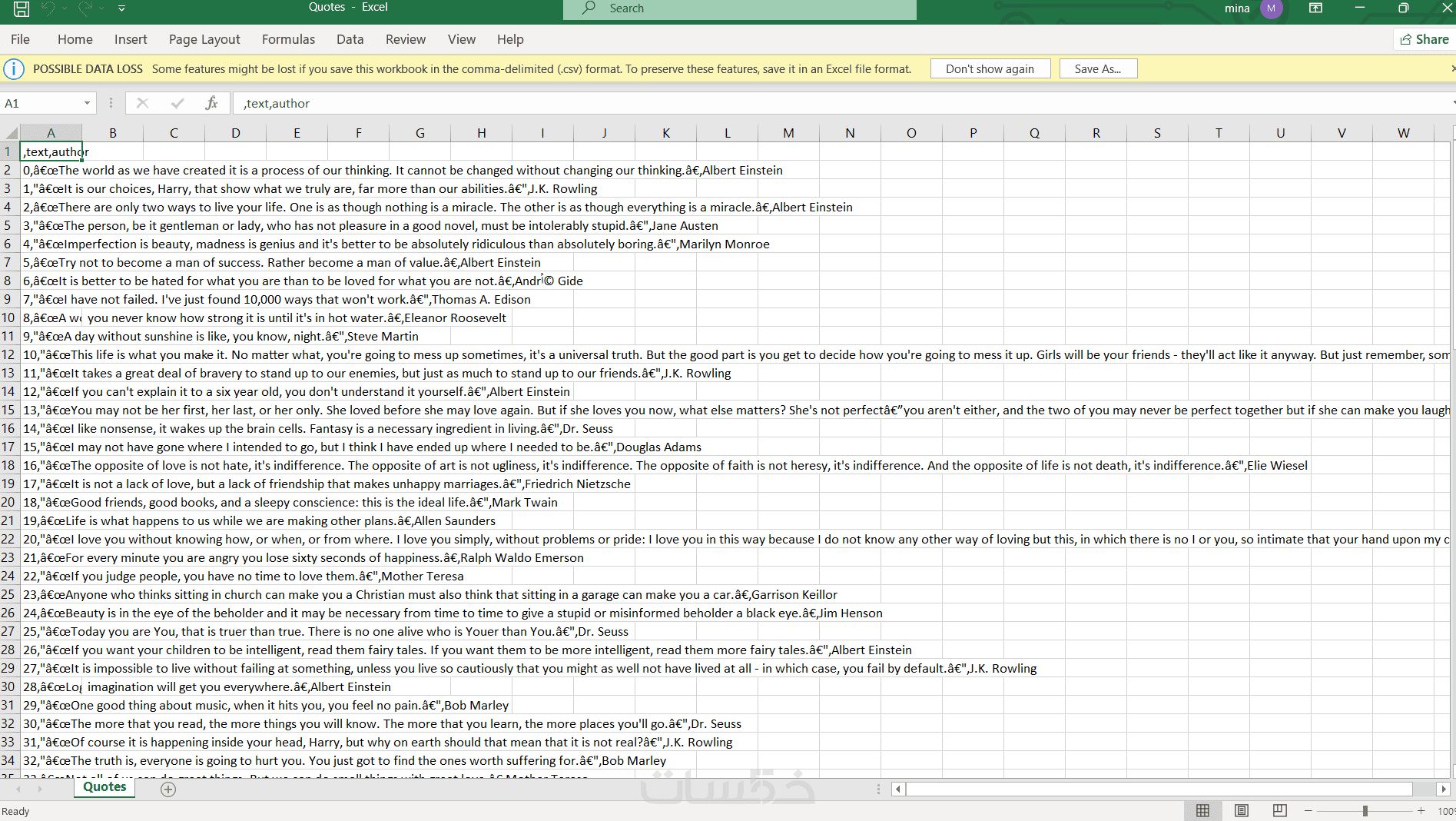1456x821 pixels.
Task: Add a new sheet with plus icon
Action: (x=168, y=789)
